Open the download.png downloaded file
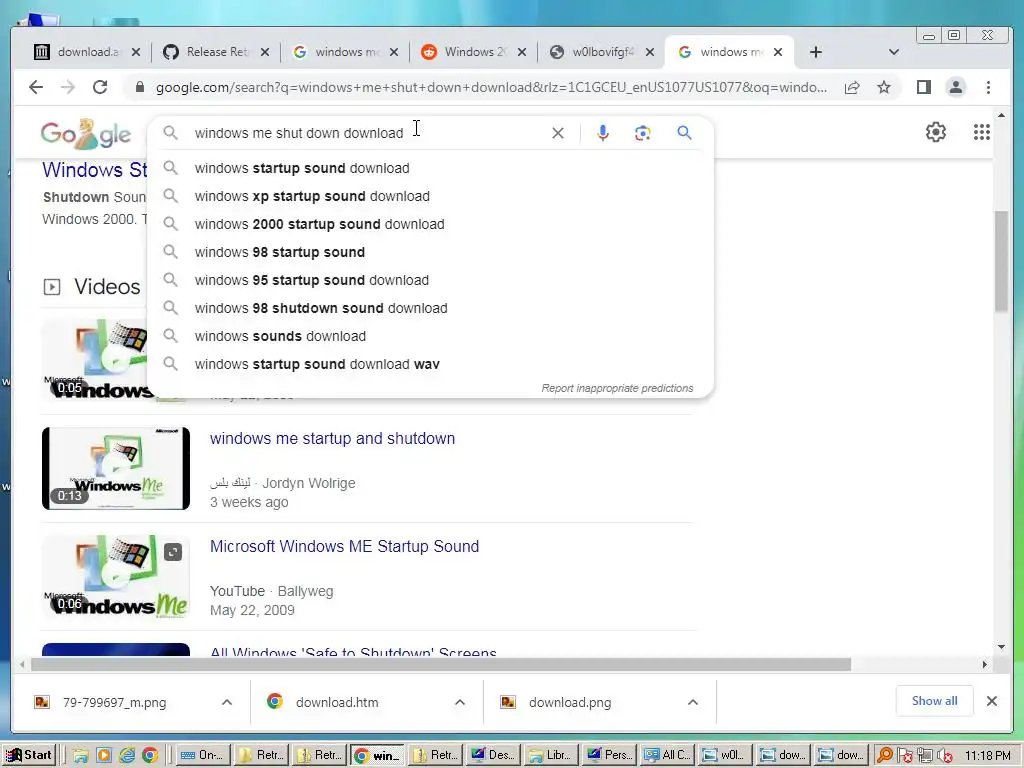 point(569,702)
